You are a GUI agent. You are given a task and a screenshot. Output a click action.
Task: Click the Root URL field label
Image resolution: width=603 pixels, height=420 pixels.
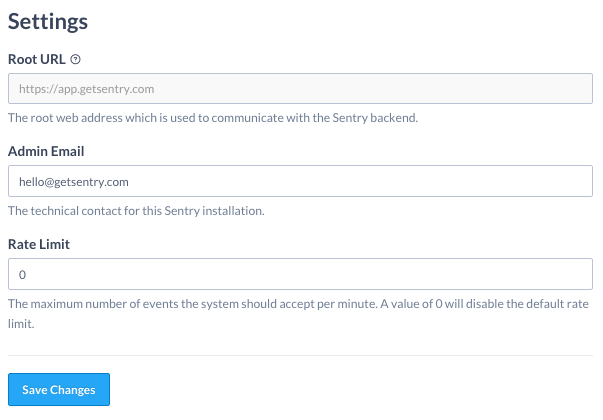pos(37,59)
